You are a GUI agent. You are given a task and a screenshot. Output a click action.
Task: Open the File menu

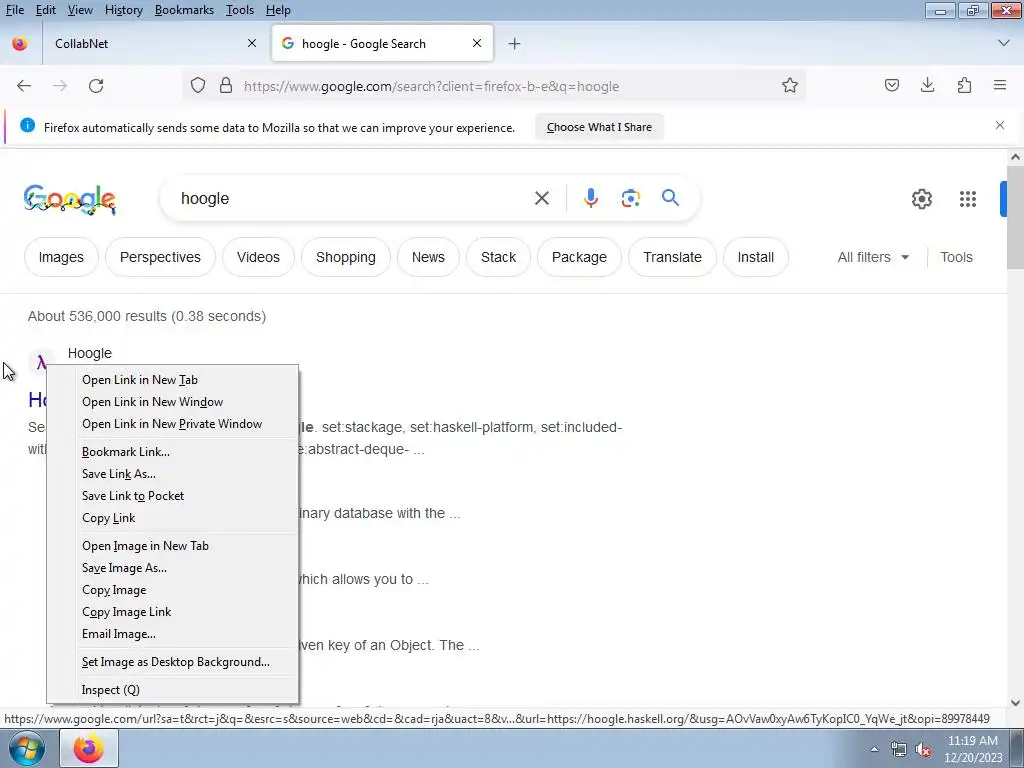[14, 10]
